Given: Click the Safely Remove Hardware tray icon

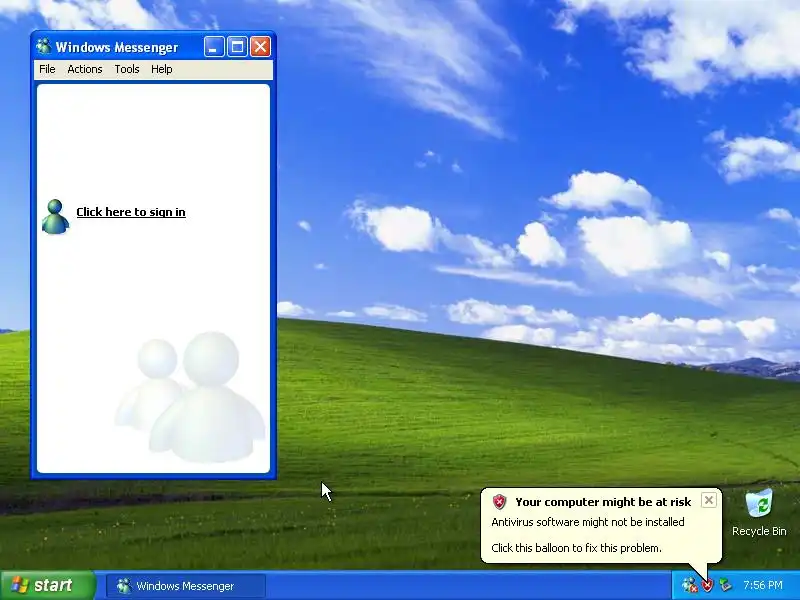Looking at the screenshot, I should pos(724,585).
